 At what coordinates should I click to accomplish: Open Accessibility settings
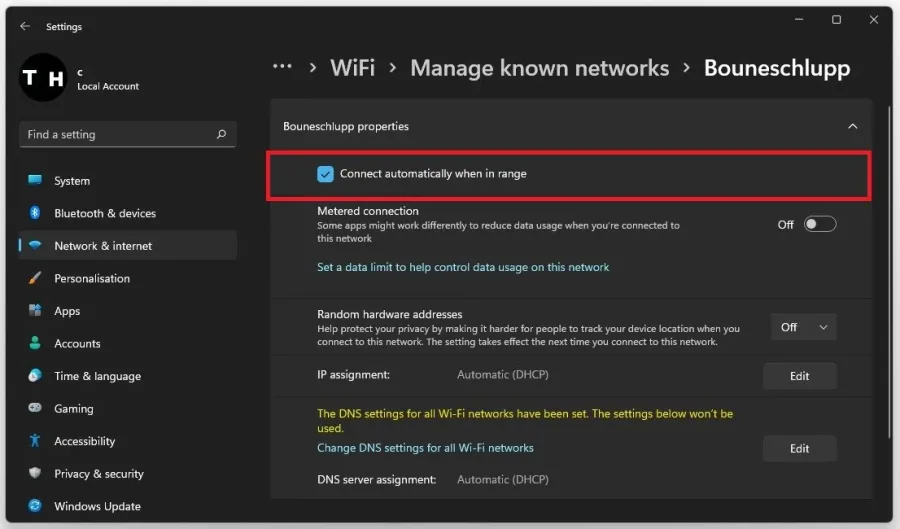[x=128, y=441]
